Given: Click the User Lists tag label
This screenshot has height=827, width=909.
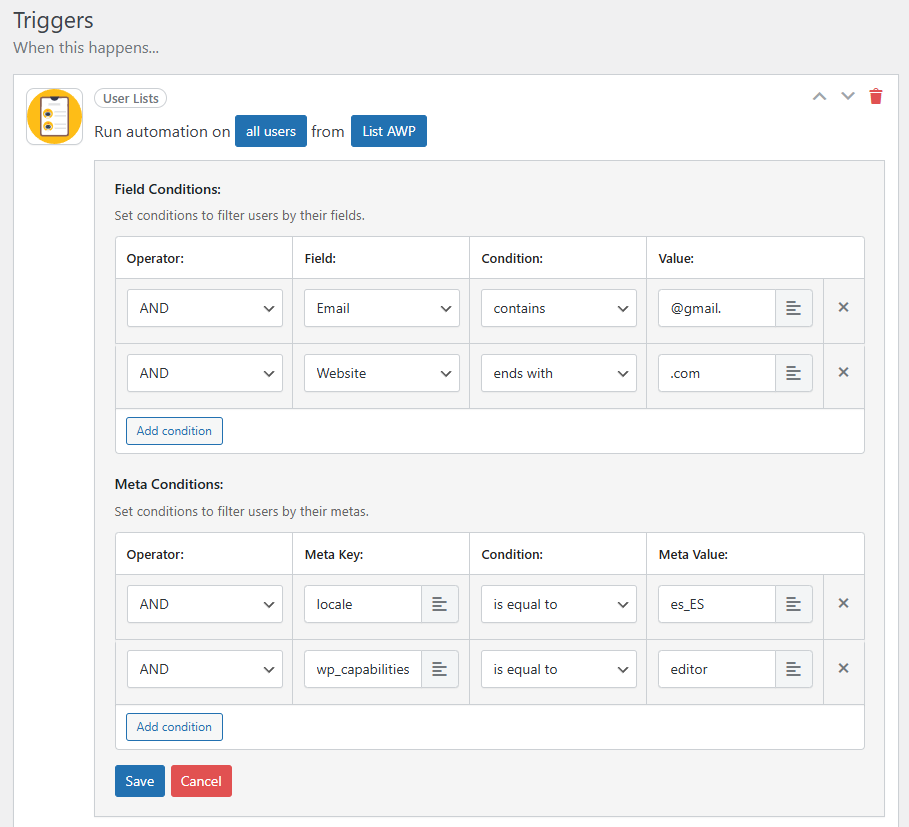Looking at the screenshot, I should [x=130, y=99].
